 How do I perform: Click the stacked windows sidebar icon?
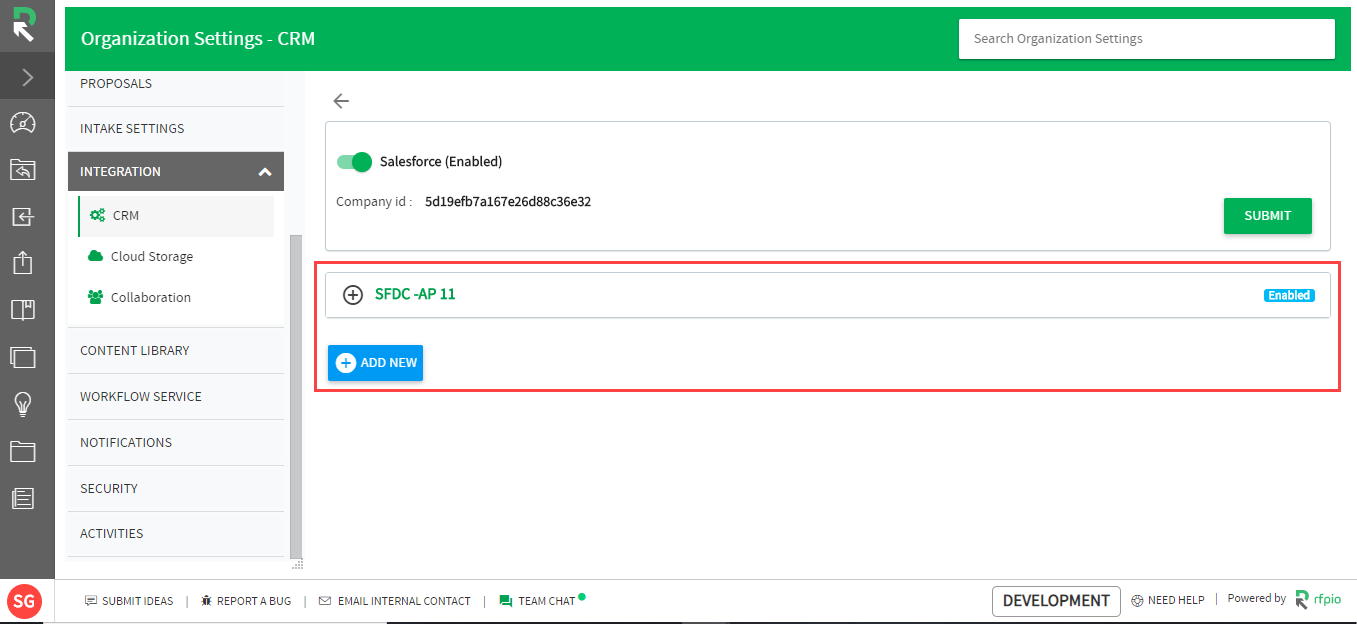(x=23, y=356)
